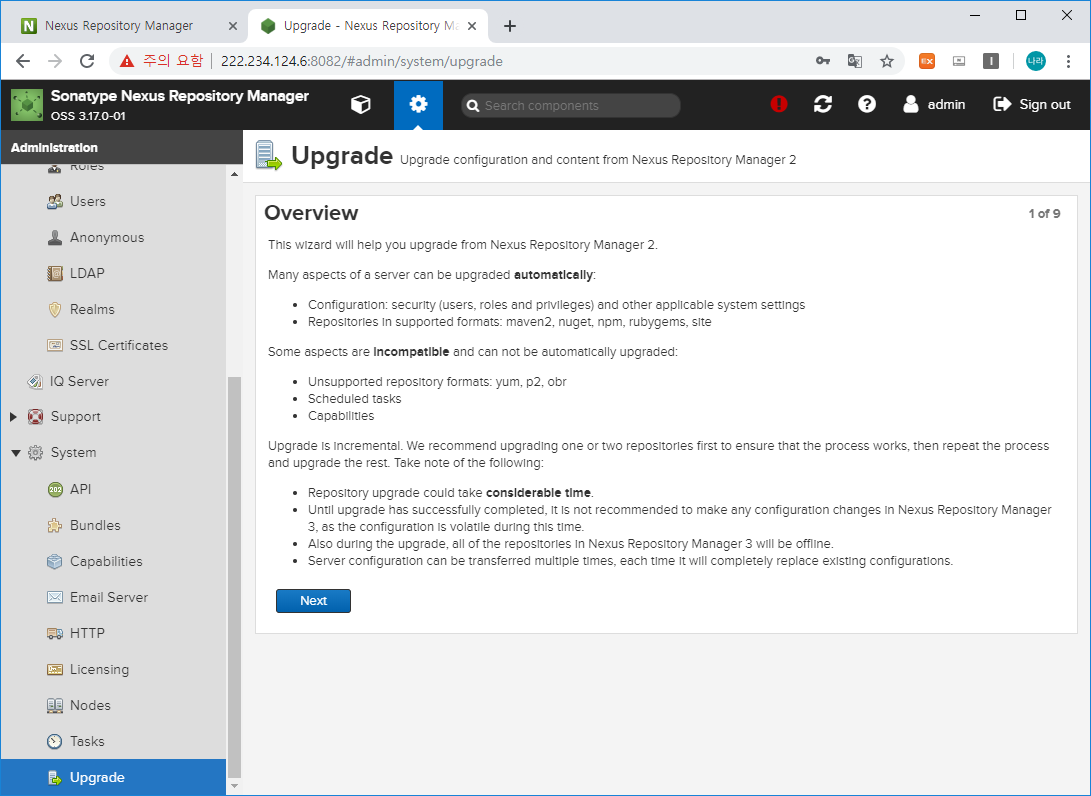Sign out of Nexus
Image resolution: width=1091 pixels, height=796 pixels.
point(1032,104)
